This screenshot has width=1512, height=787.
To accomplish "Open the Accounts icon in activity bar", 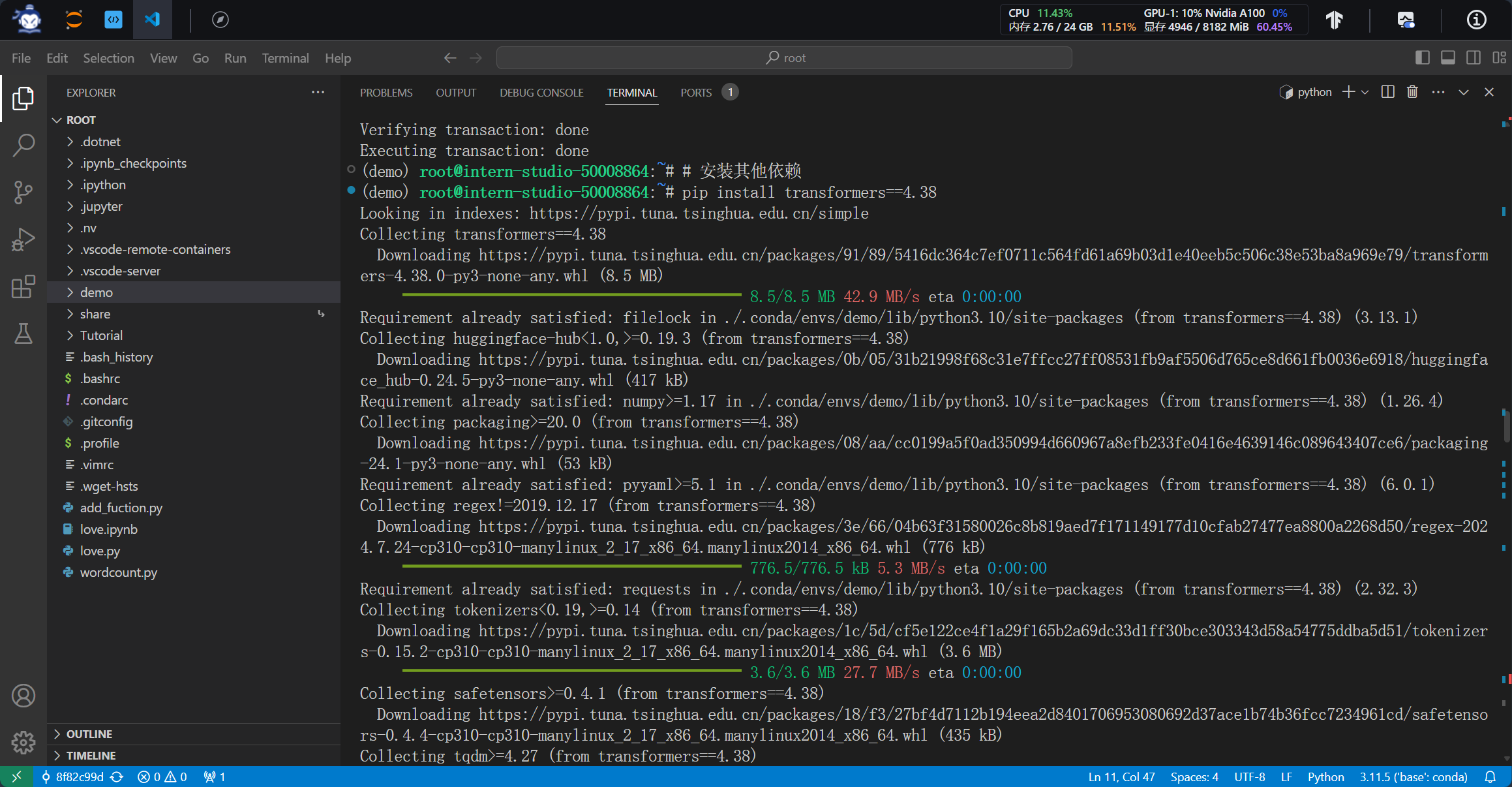I will [x=23, y=696].
